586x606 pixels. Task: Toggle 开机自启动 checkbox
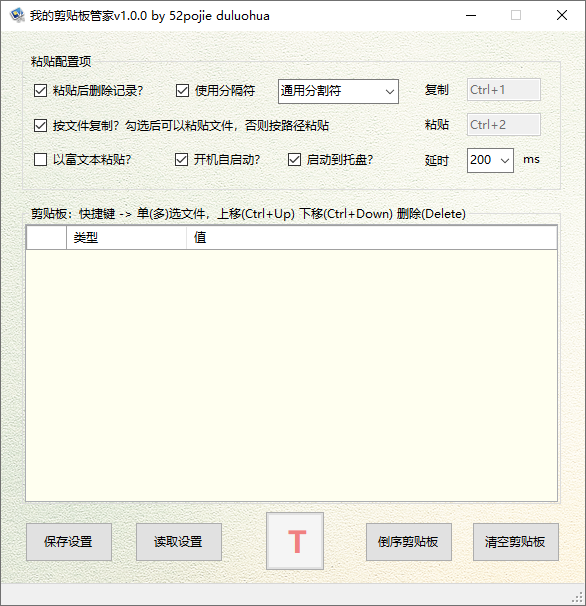tap(181, 160)
